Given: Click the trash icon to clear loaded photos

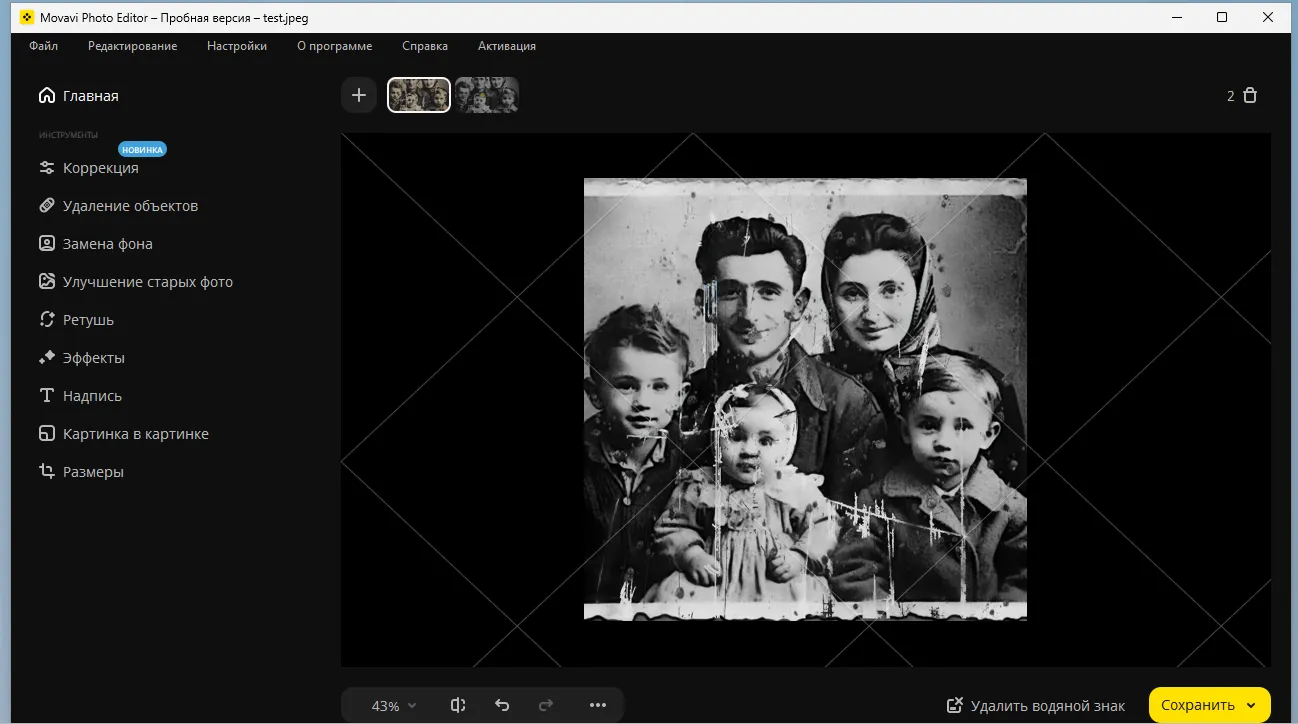Looking at the screenshot, I should pos(1250,95).
